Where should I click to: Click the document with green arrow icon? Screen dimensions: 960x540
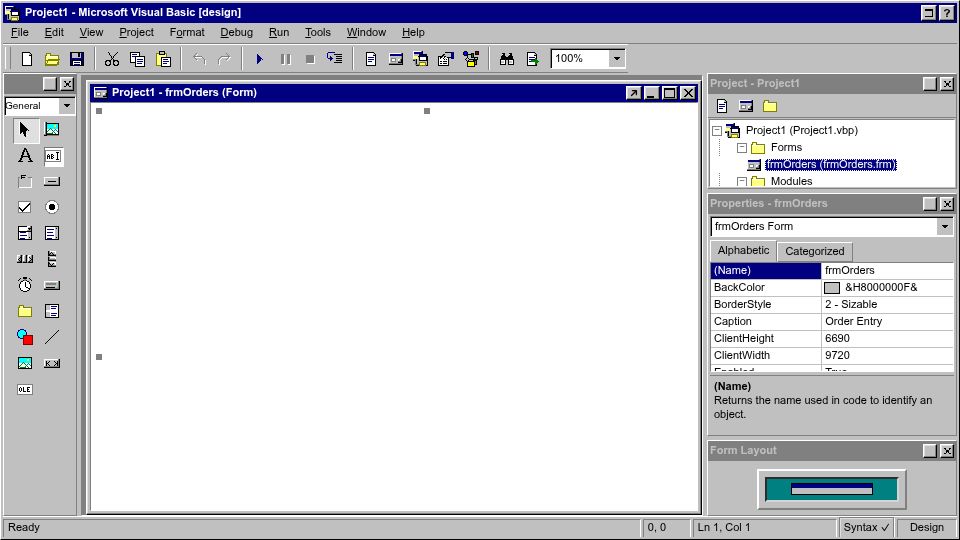[533, 59]
